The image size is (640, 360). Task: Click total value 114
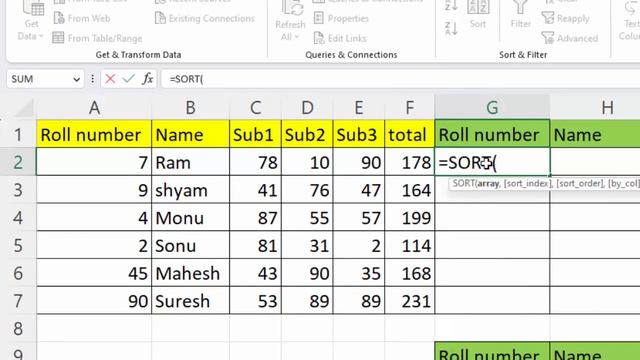[x=410, y=245]
